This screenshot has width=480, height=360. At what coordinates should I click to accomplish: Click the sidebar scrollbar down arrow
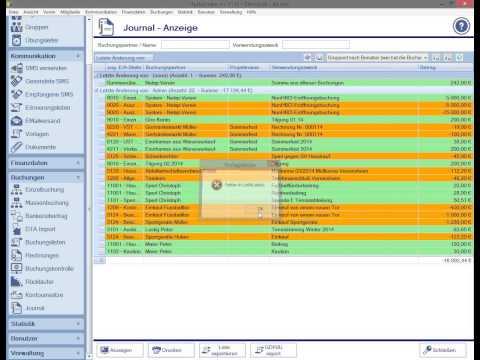89,356
